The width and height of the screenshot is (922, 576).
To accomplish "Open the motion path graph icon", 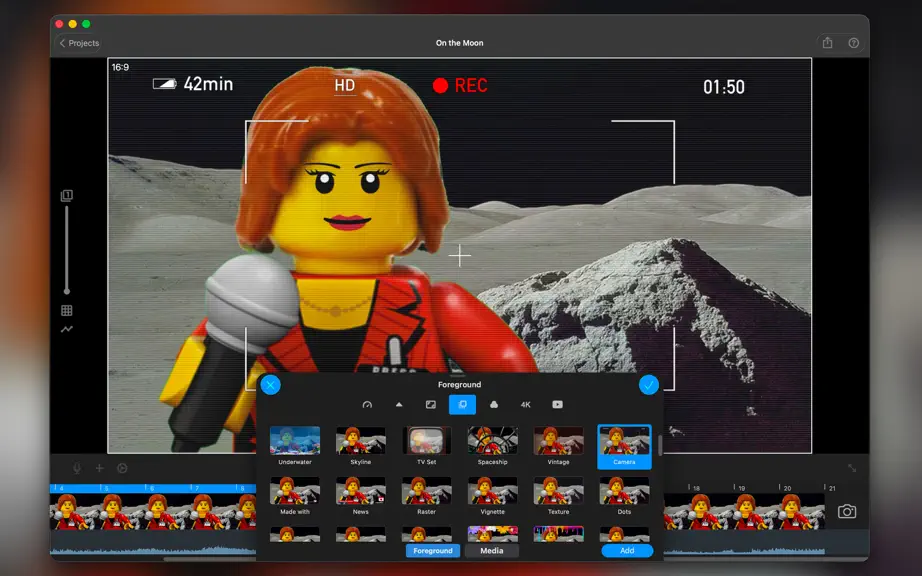I will point(66,329).
